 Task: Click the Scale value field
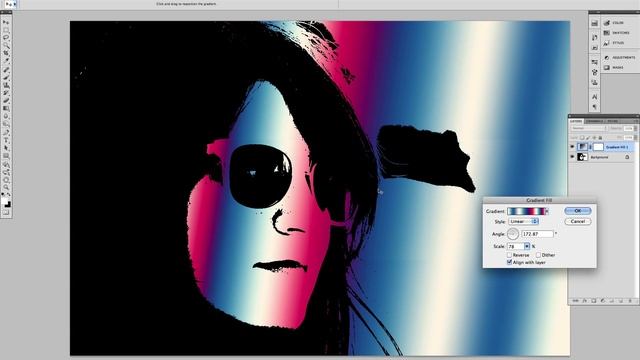[x=516, y=247]
